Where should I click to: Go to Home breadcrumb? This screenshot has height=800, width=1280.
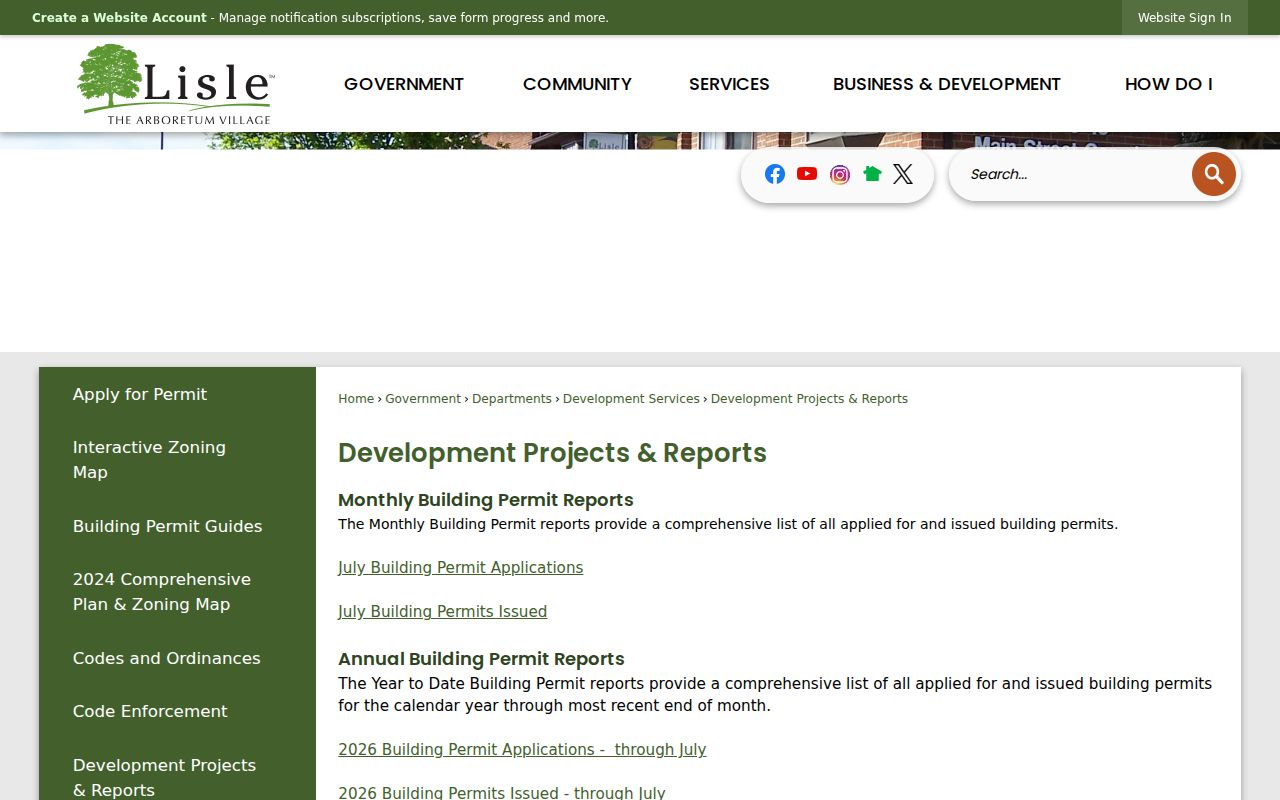click(356, 399)
